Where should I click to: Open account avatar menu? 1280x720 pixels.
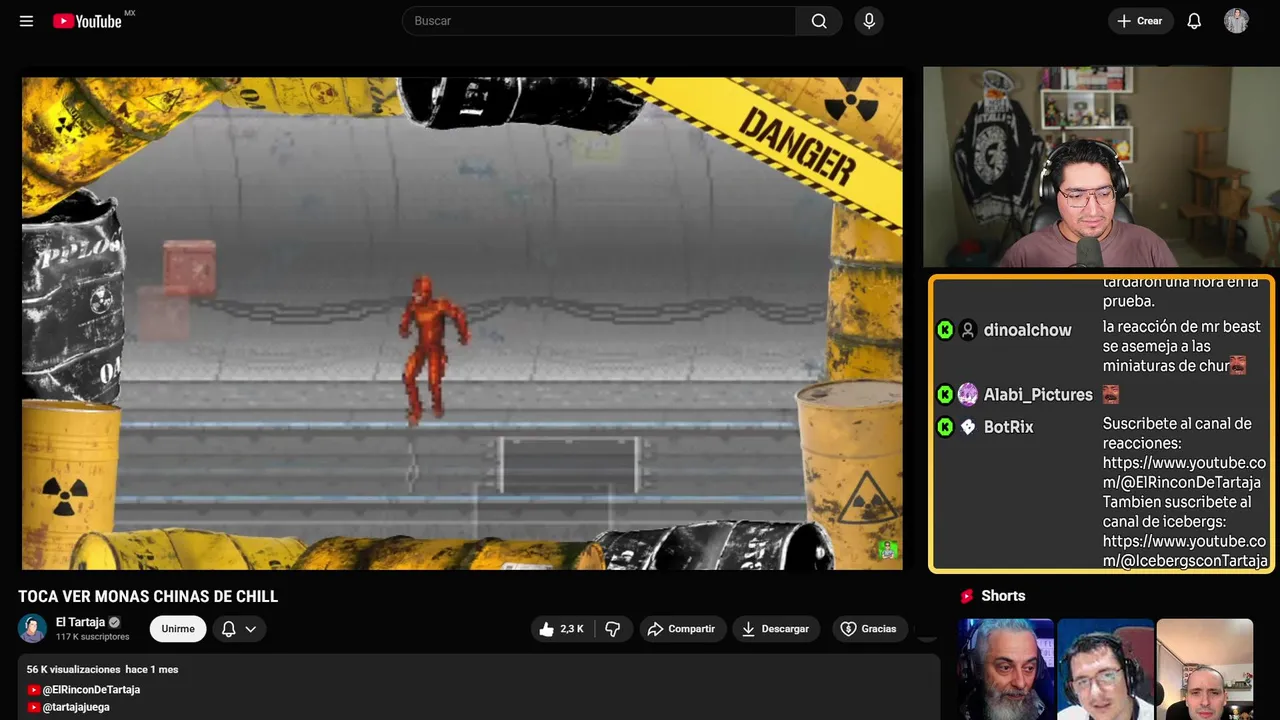click(x=1236, y=21)
